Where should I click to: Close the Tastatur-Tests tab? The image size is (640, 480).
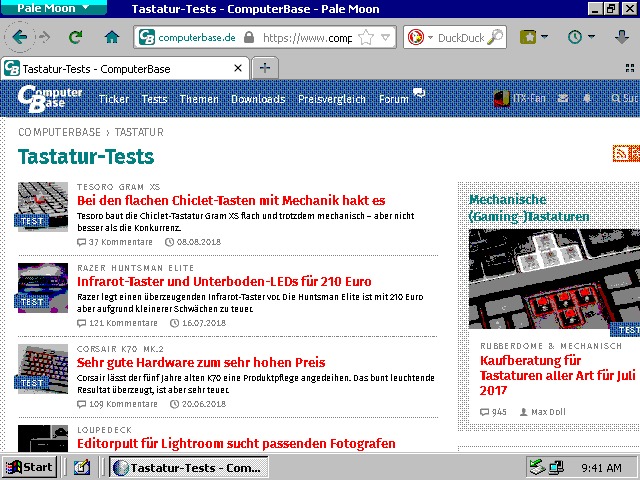click(x=238, y=68)
